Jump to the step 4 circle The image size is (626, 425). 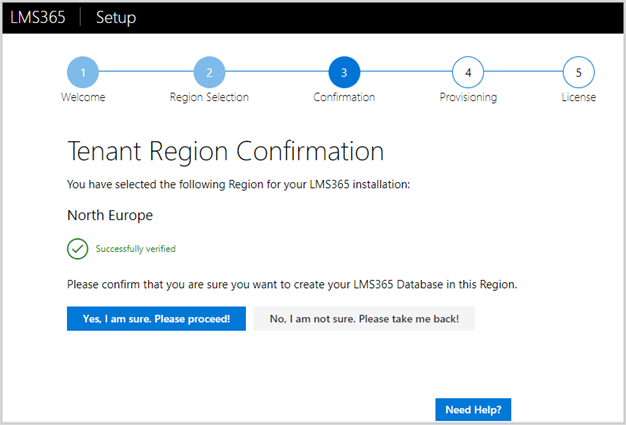(468, 72)
